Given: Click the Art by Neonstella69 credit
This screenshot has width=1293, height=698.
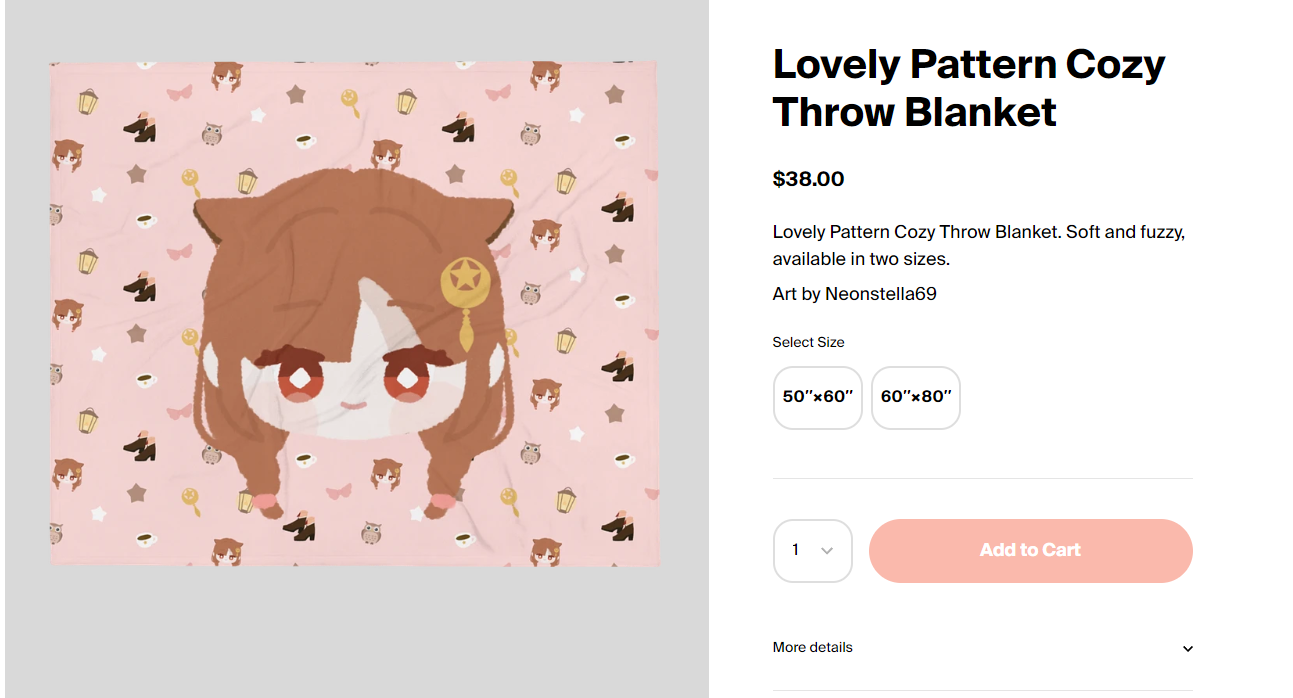Looking at the screenshot, I should 854,294.
